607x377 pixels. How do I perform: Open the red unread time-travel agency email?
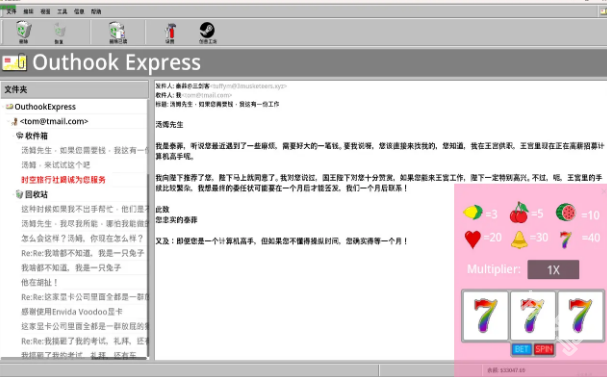point(63,180)
